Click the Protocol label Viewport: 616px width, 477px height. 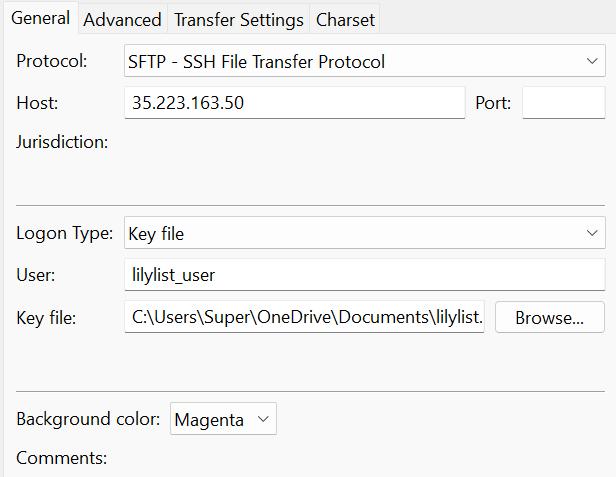[x=52, y=62]
